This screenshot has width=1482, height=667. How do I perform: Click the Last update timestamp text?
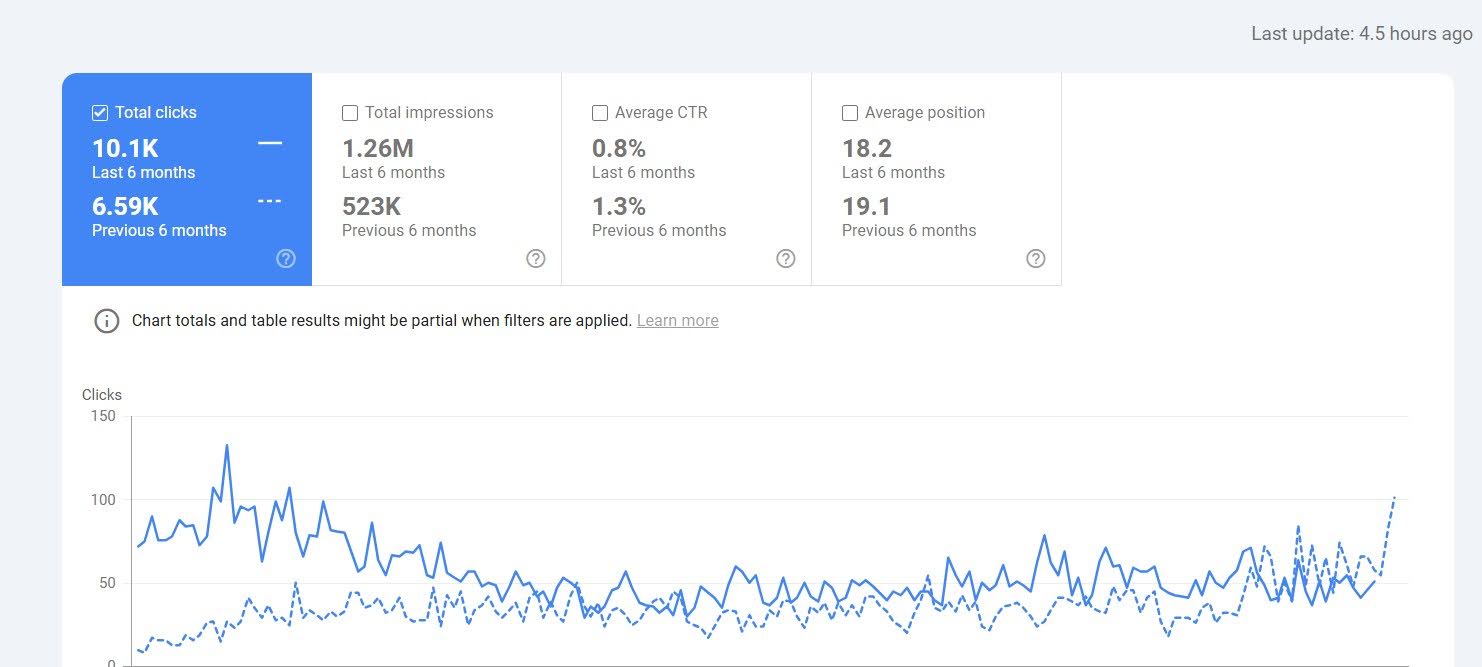1361,34
